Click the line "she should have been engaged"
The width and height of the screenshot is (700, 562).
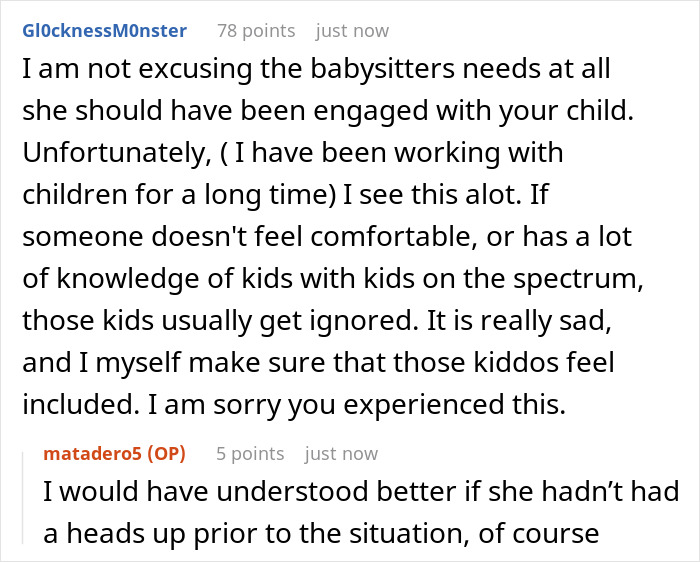pos(225,111)
